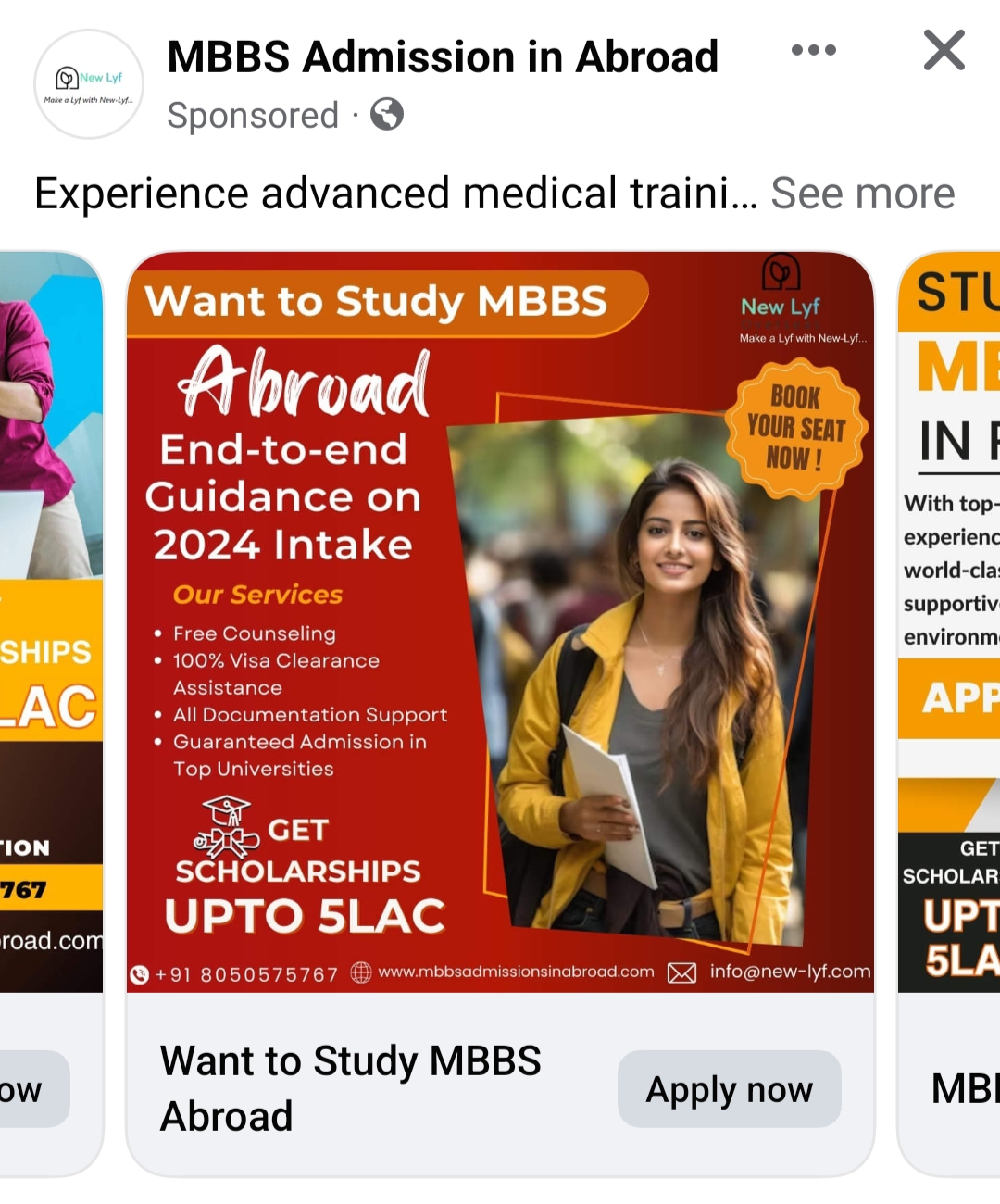The image size is (1000, 1204).
Task: Expand the caption with See more
Action: [x=863, y=194]
